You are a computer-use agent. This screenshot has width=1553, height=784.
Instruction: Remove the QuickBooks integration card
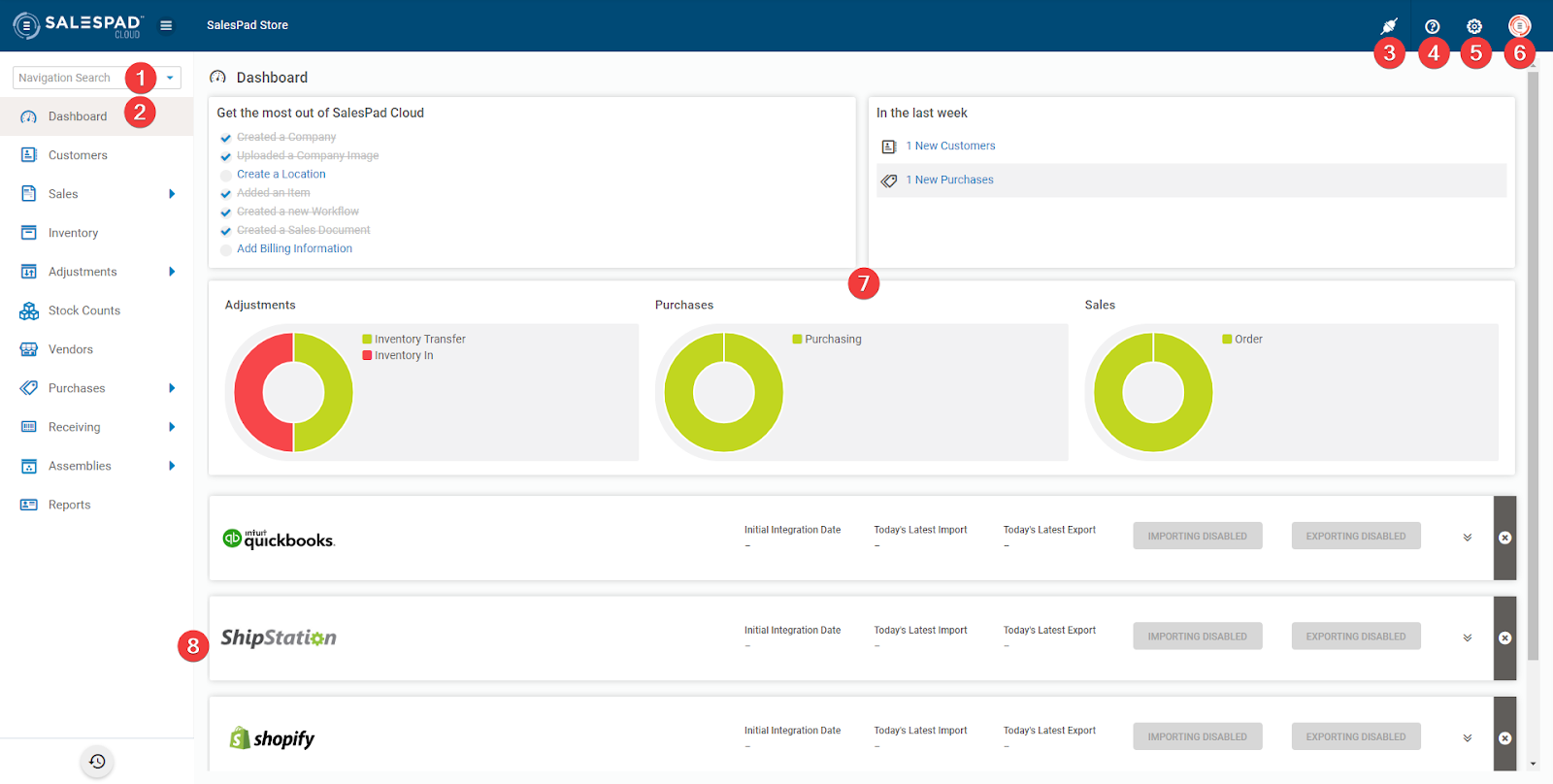coord(1504,538)
